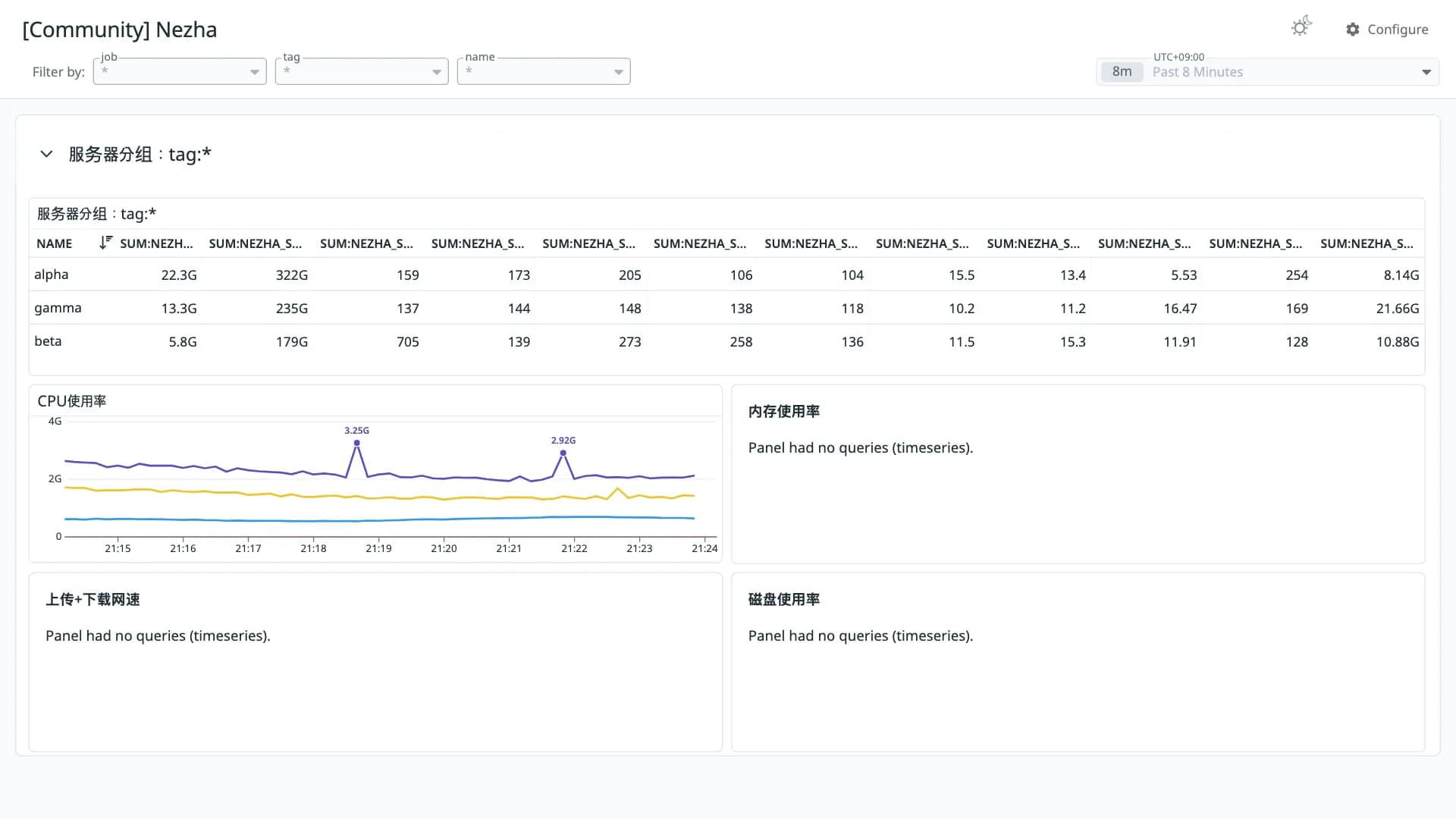Select the alpha row in the table
The width and height of the screenshot is (1456, 819).
(726, 275)
